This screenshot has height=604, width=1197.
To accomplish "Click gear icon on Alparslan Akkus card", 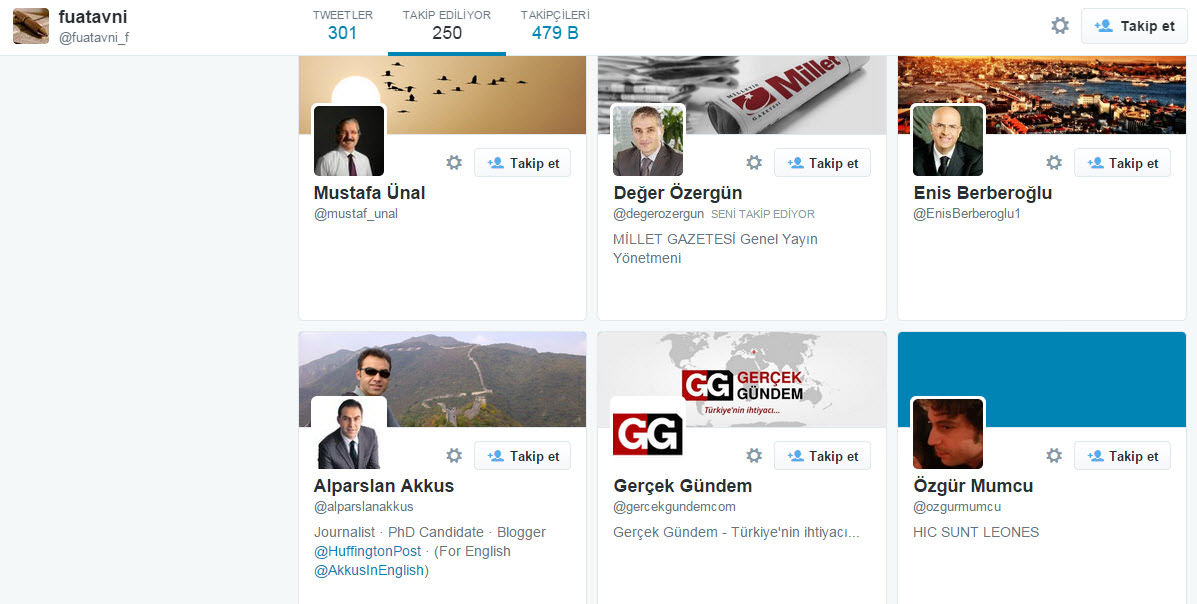I will [454, 456].
